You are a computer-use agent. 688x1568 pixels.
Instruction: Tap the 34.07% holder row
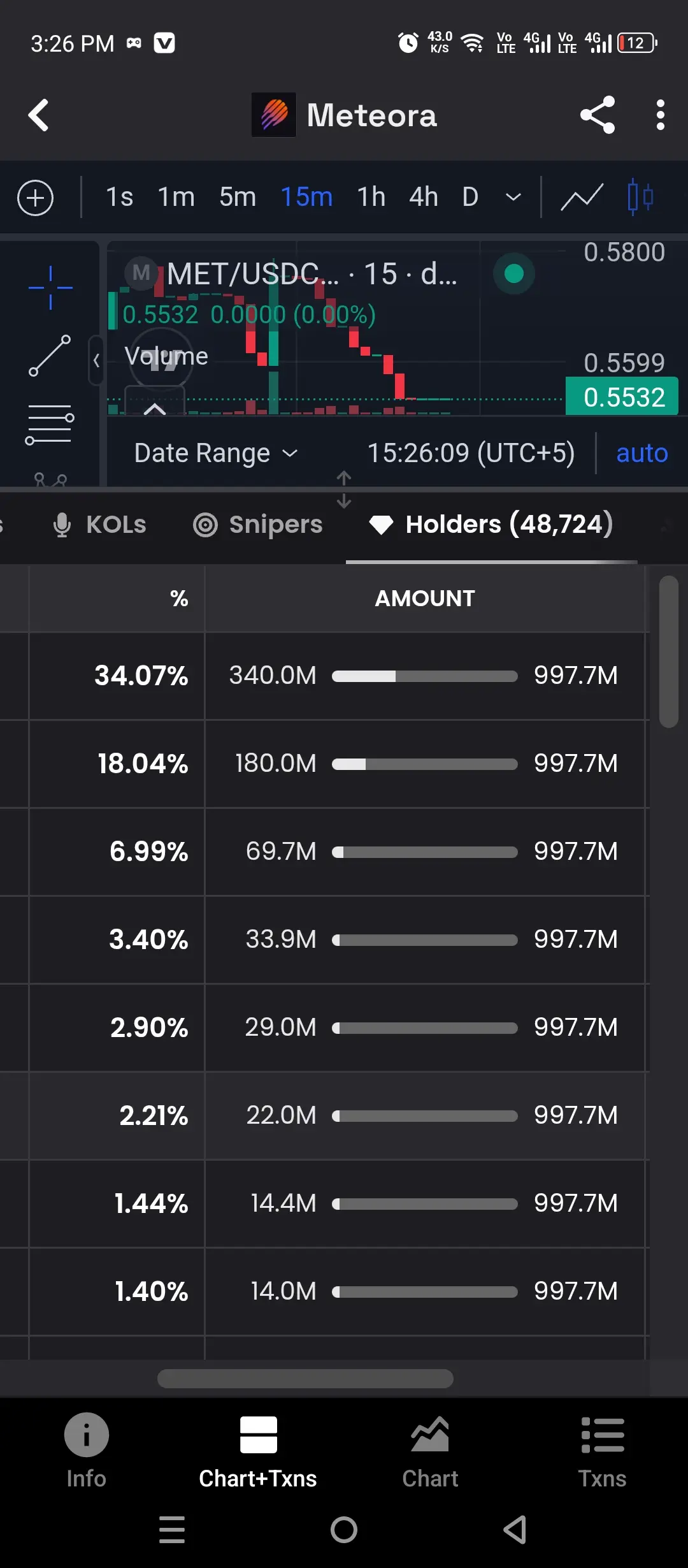pos(325,676)
